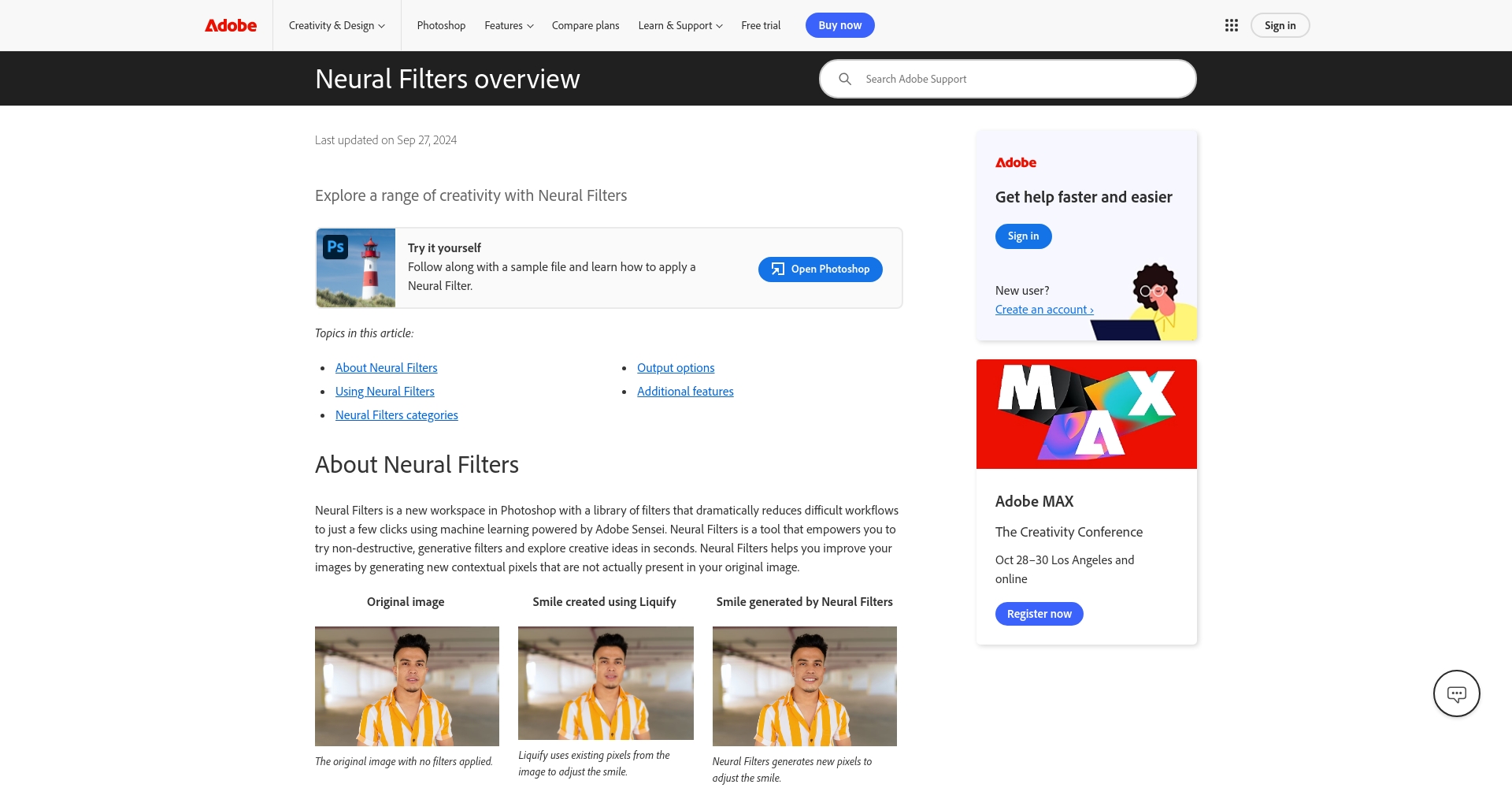Expand the Features menu
This screenshot has height=788, width=1512.
[x=509, y=25]
